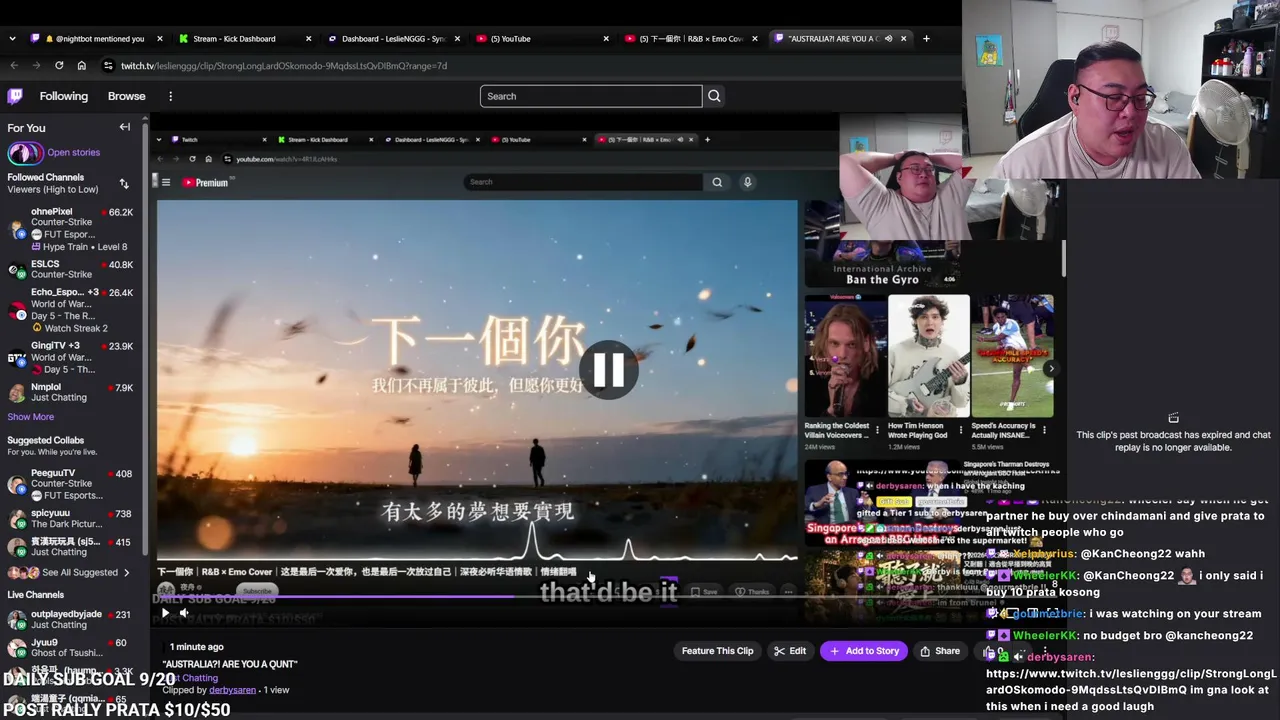Click Feature This Clip button
Image resolution: width=1280 pixels, height=720 pixels.
click(717, 651)
